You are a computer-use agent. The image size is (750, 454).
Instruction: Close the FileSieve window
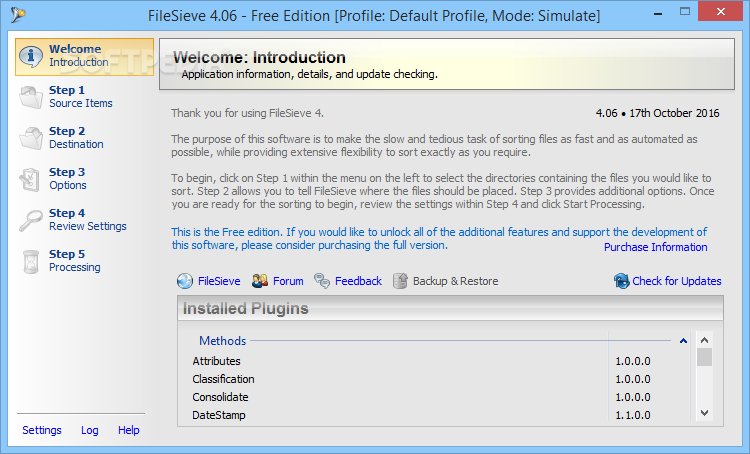click(x=721, y=11)
